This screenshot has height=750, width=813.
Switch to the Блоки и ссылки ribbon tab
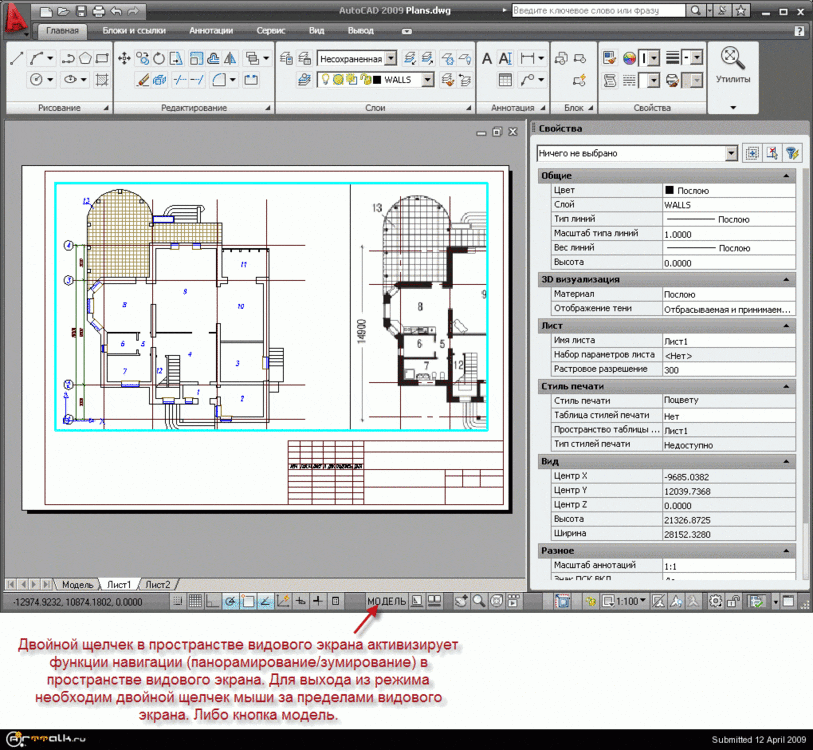[x=134, y=31]
